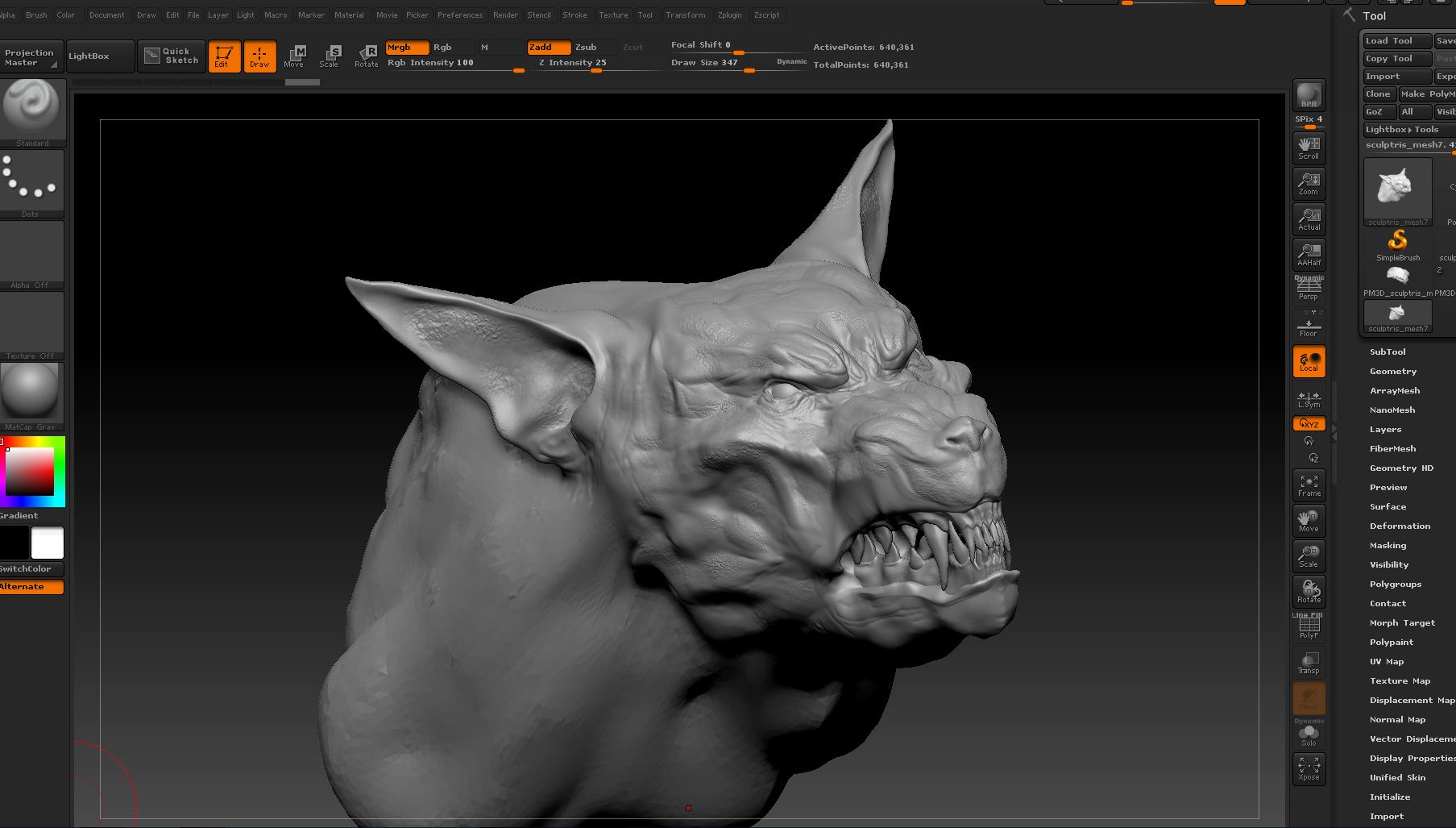This screenshot has height=828, width=1456.
Task: Select the white secondary color swatch
Action: coord(48,543)
